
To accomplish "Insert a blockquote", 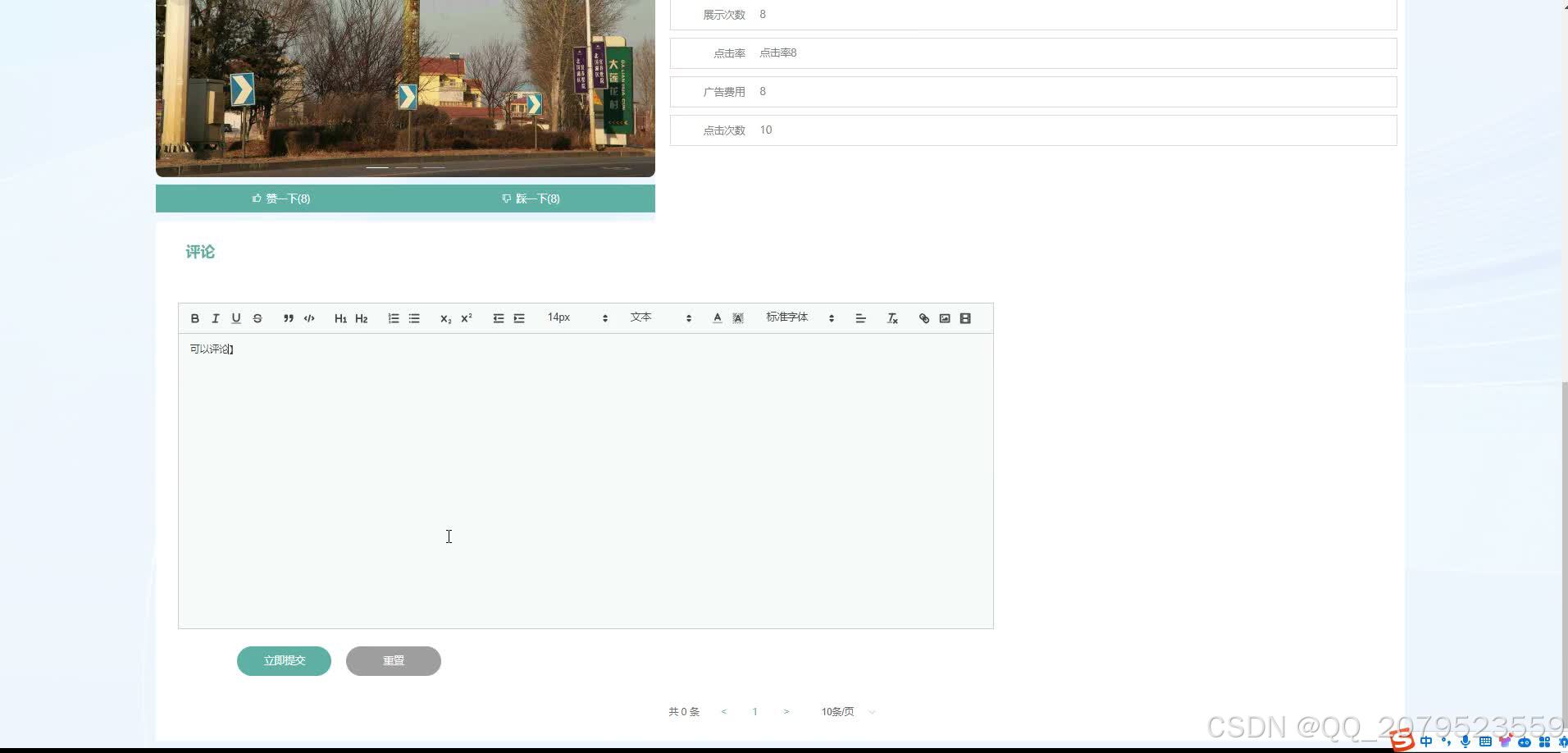I will (x=289, y=318).
